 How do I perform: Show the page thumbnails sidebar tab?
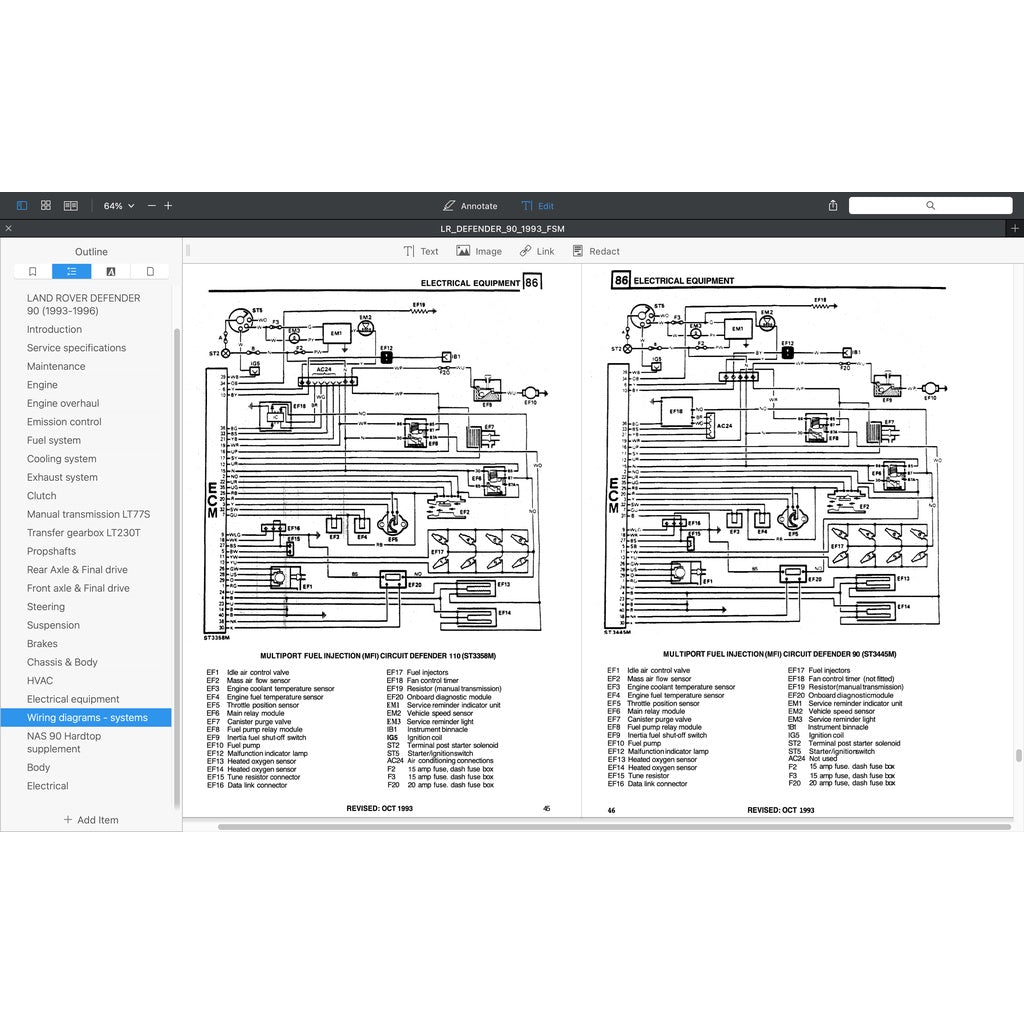coord(150,271)
